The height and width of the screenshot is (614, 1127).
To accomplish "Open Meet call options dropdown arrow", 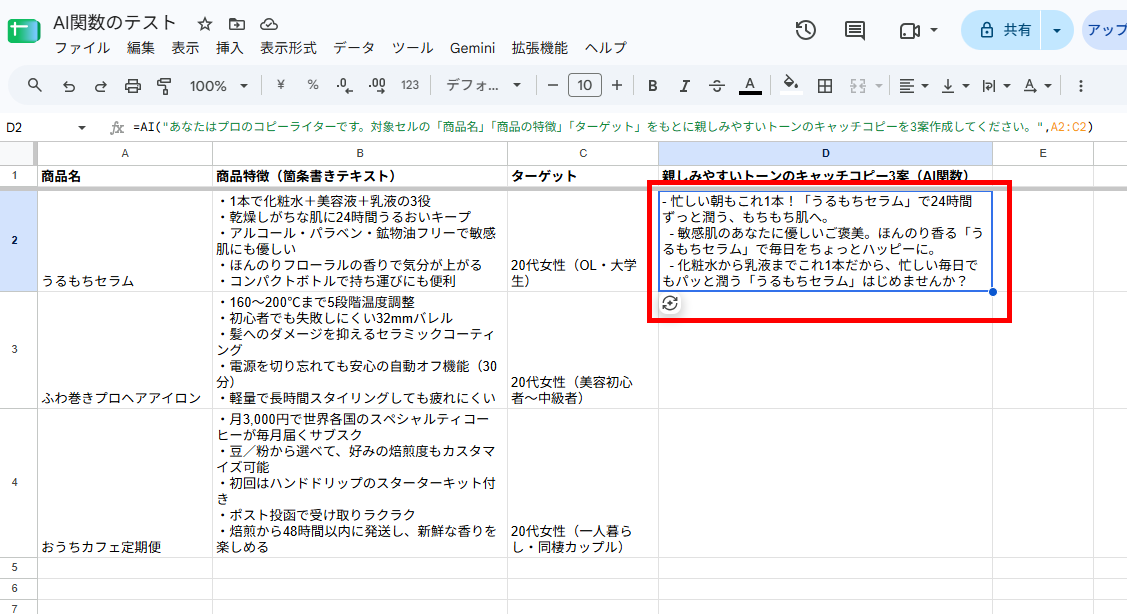I will 934,30.
